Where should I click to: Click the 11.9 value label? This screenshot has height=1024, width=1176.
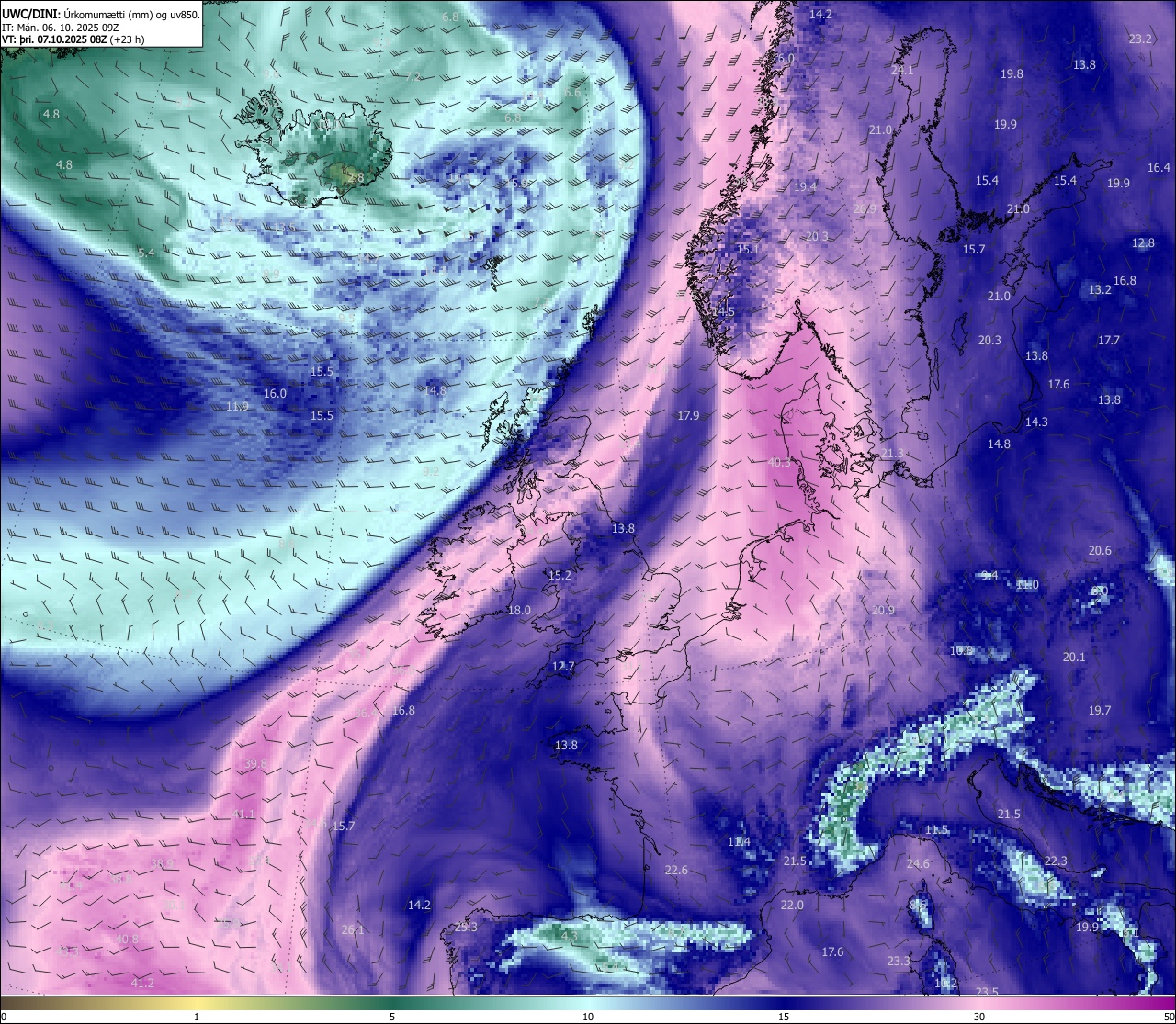click(x=237, y=406)
